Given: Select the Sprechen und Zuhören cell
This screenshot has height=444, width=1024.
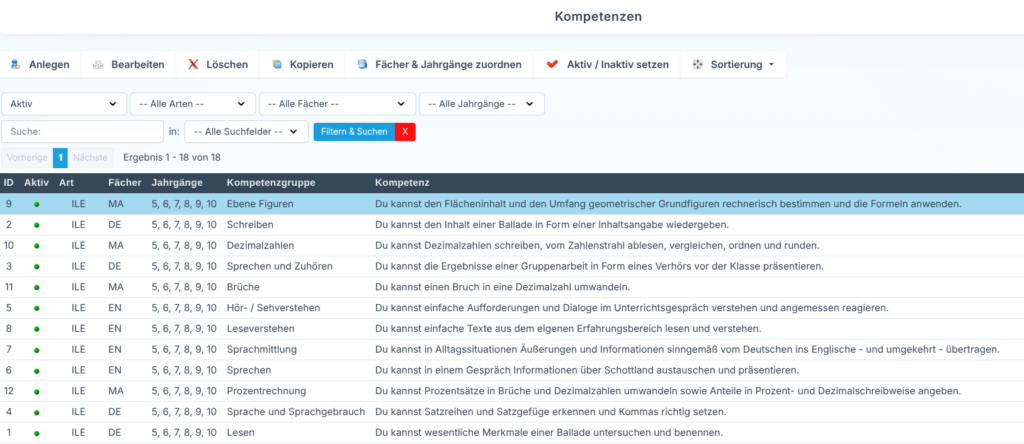Looking at the screenshot, I should point(280,266).
